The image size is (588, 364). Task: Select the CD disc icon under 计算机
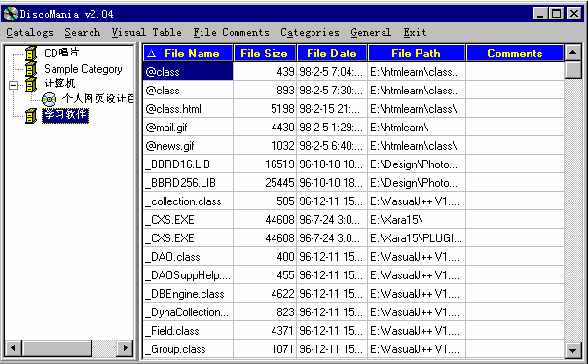click(49, 99)
